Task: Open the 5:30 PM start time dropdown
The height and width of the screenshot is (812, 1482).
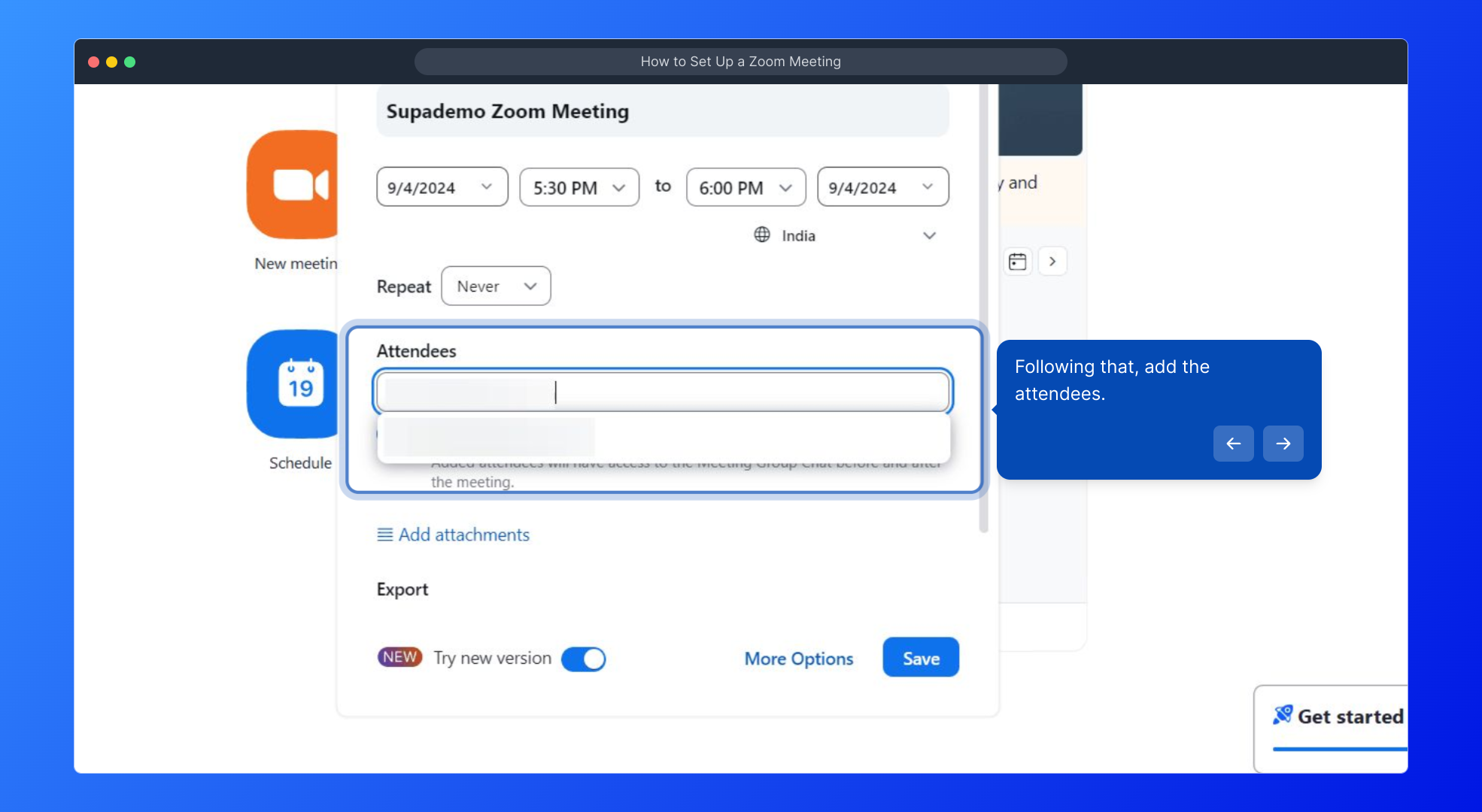Action: pos(579,187)
